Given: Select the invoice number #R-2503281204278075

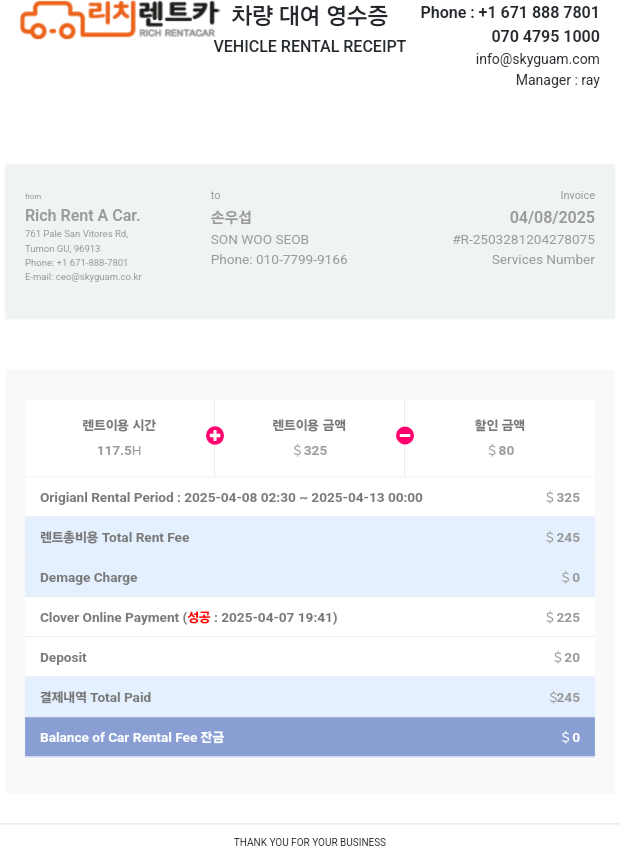Looking at the screenshot, I should 523,240.
